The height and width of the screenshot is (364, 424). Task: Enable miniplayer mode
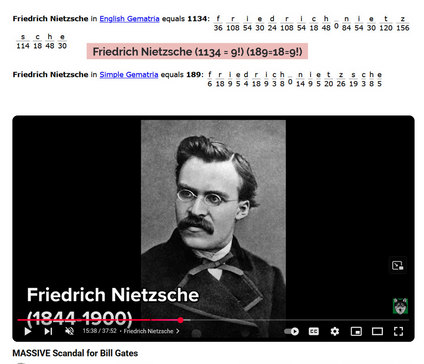click(356, 331)
